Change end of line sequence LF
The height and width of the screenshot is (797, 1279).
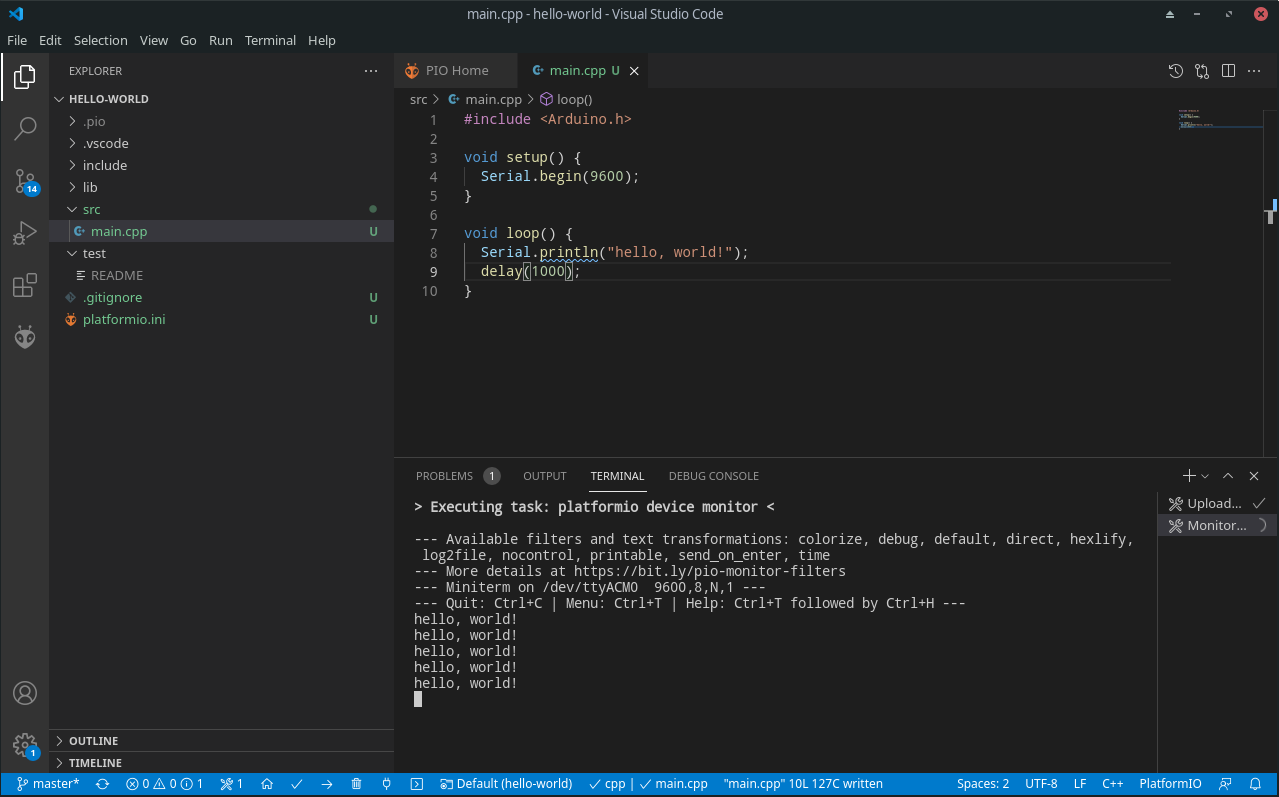[1080, 784]
